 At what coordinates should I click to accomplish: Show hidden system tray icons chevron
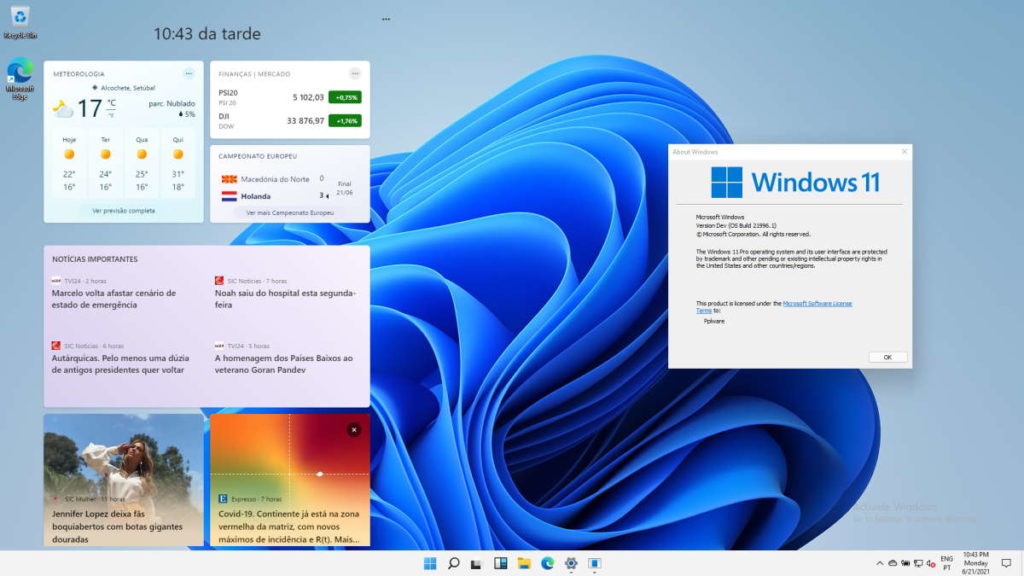(x=880, y=563)
